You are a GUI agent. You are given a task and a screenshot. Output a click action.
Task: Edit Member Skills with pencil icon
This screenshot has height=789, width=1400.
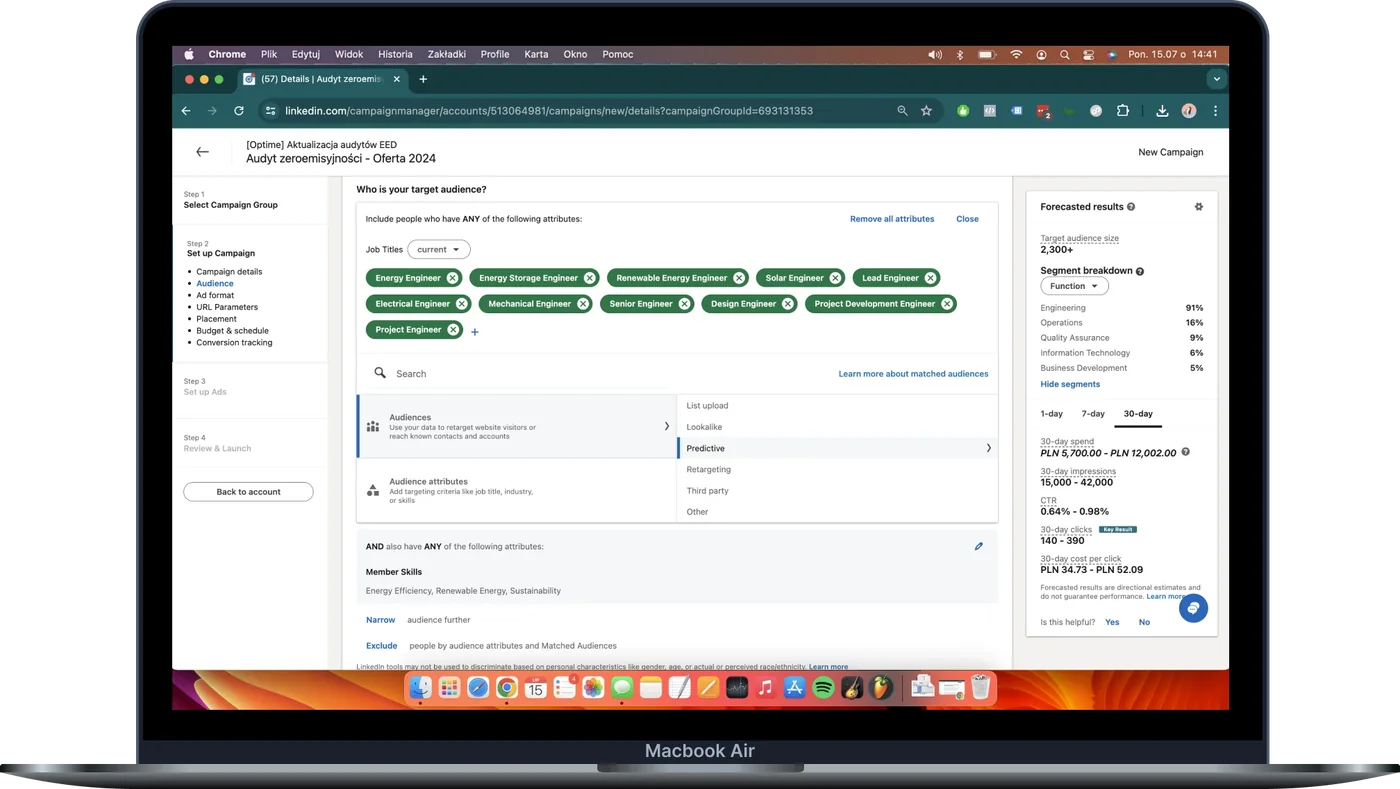tap(978, 546)
